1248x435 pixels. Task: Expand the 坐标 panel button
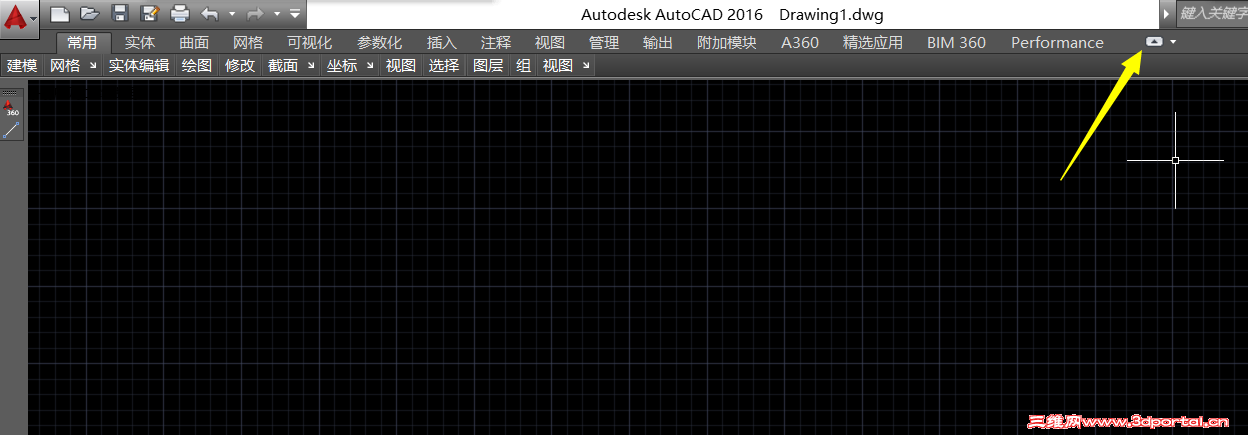(x=342, y=66)
